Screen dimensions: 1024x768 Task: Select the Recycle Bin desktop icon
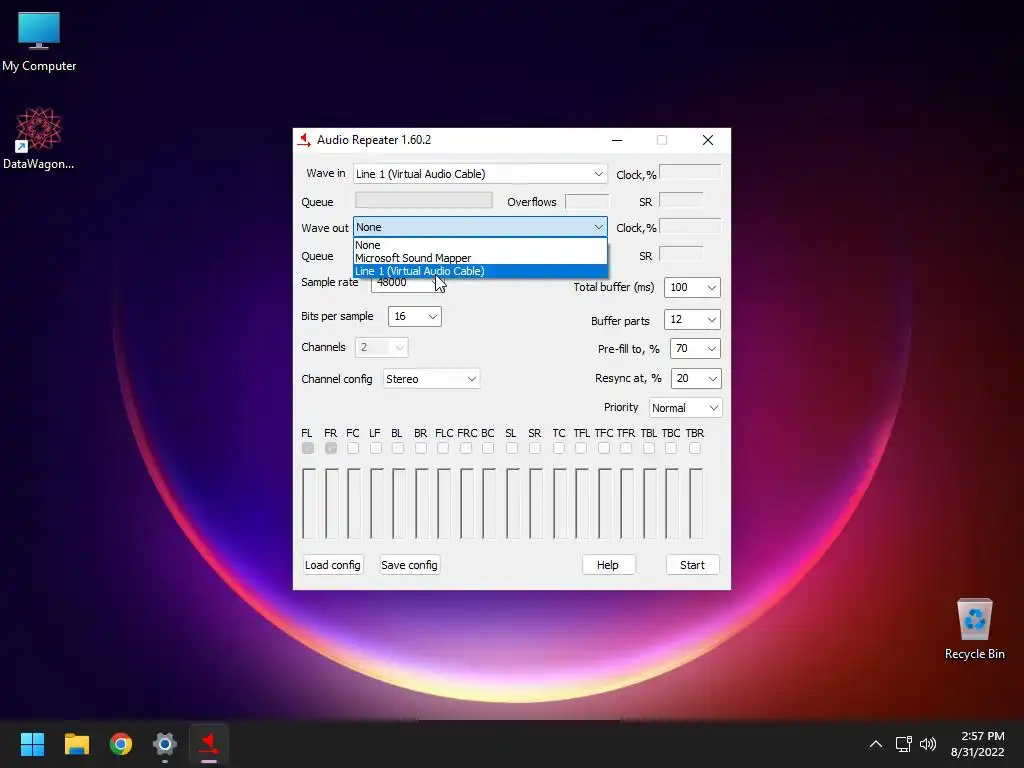[x=974, y=630]
